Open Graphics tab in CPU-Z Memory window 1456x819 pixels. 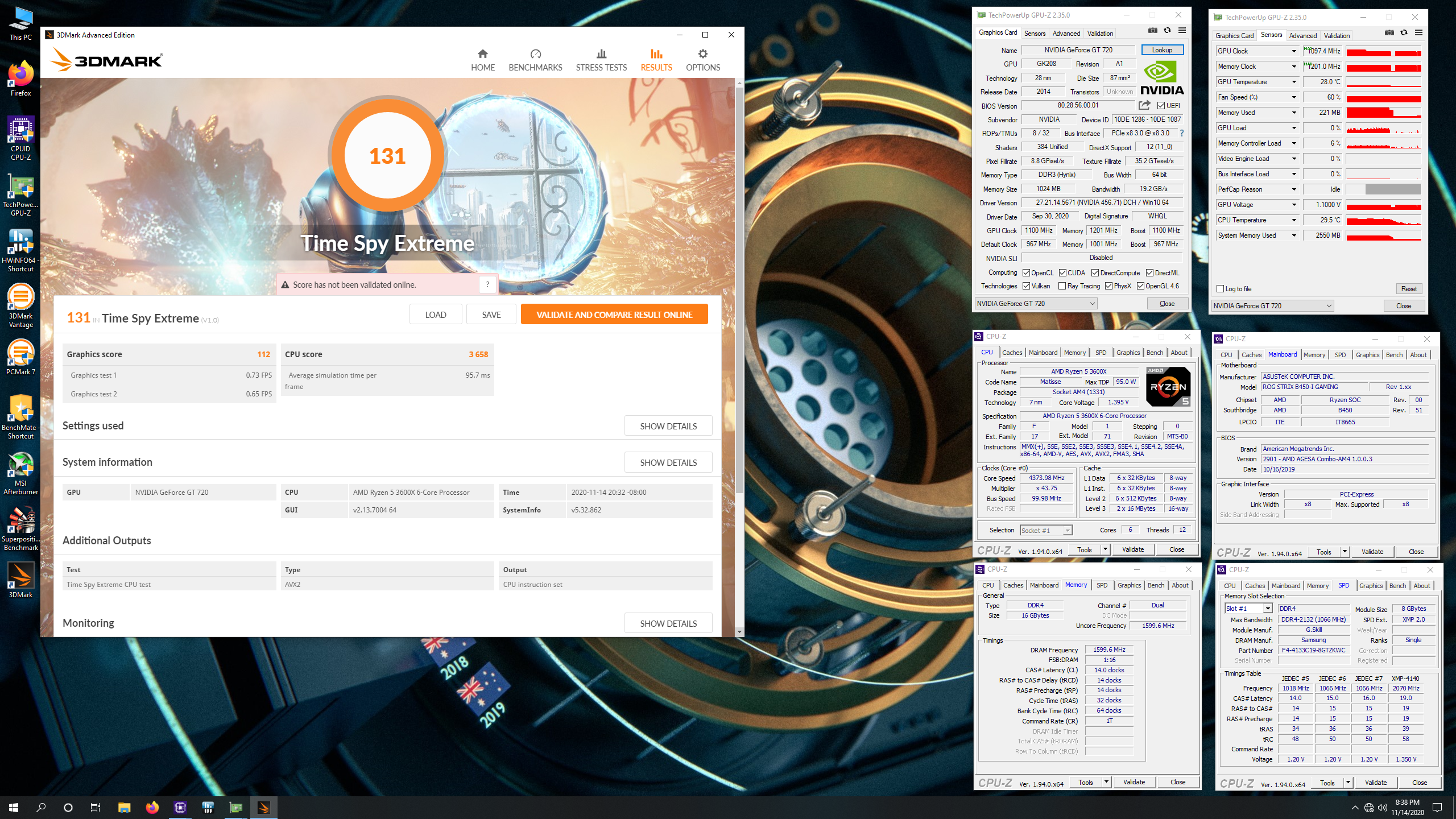click(x=1129, y=585)
